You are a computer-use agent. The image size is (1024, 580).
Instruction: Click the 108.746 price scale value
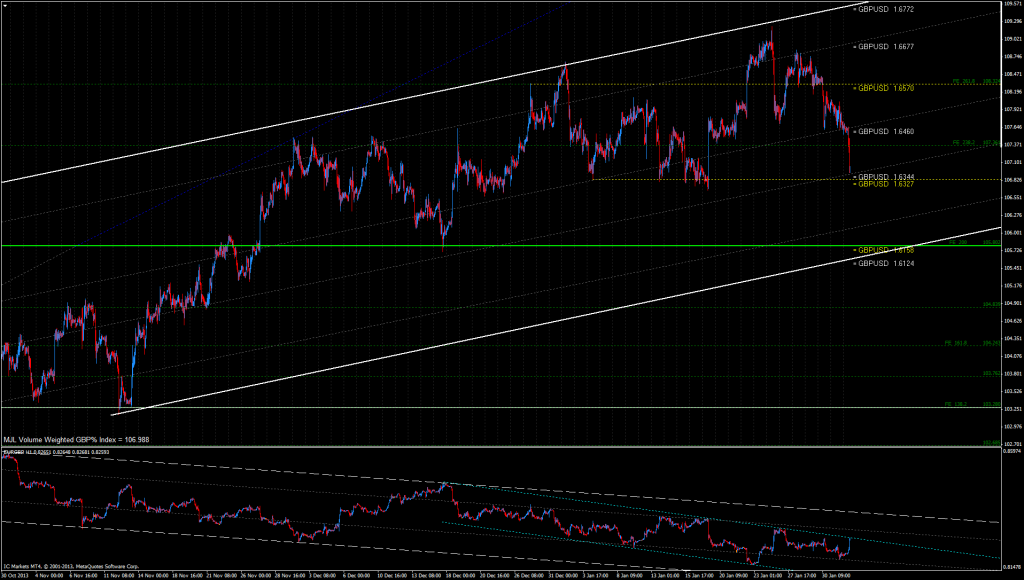1013,56
